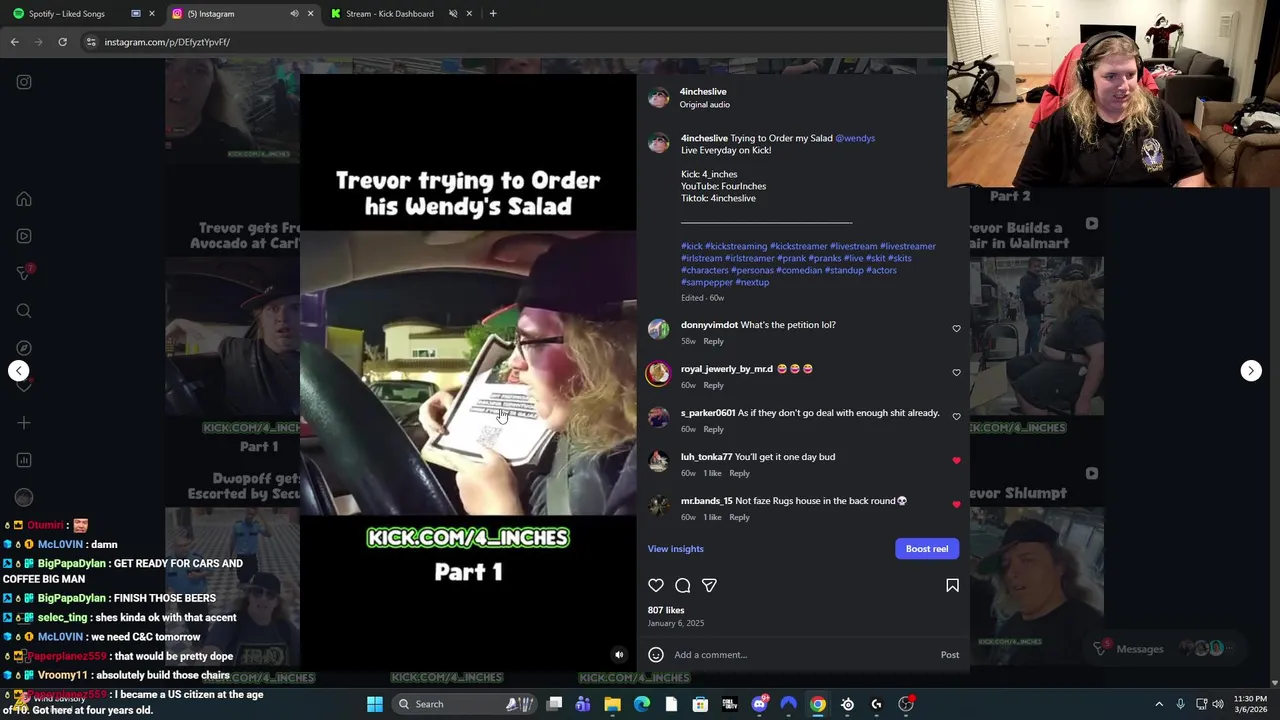Go to Home feed in Instagram sidebar
The height and width of the screenshot is (720, 1280).
coord(24,199)
